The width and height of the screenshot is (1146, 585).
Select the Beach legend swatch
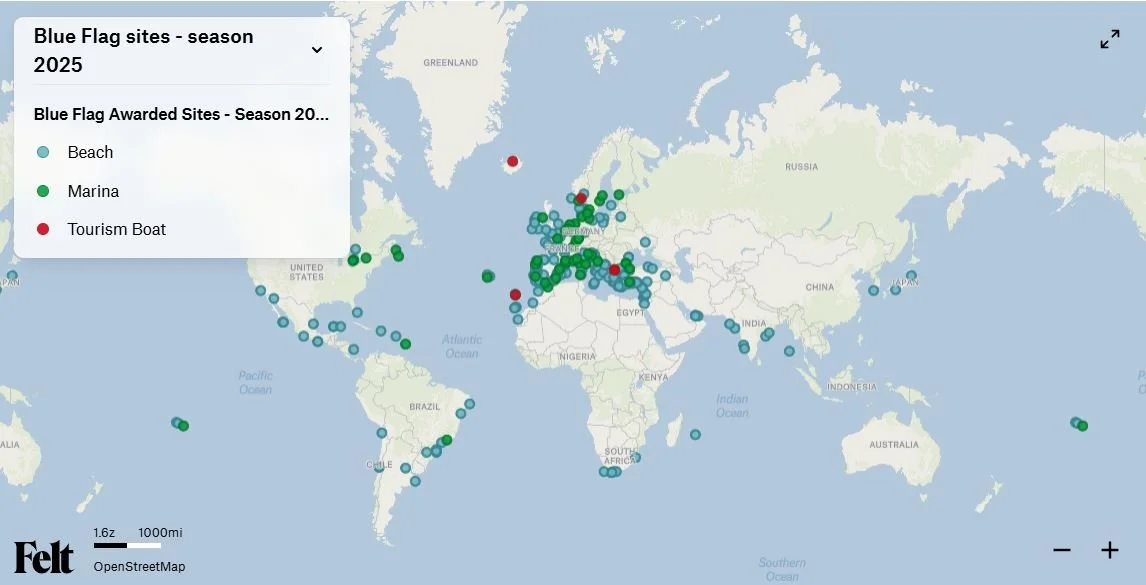click(43, 152)
